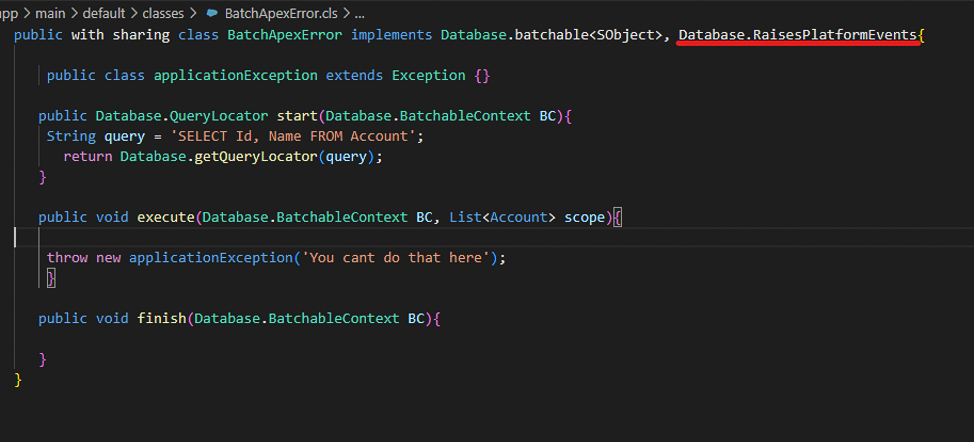Click the List<Account> type in the execute signature
974x442 pixels.
[502, 217]
